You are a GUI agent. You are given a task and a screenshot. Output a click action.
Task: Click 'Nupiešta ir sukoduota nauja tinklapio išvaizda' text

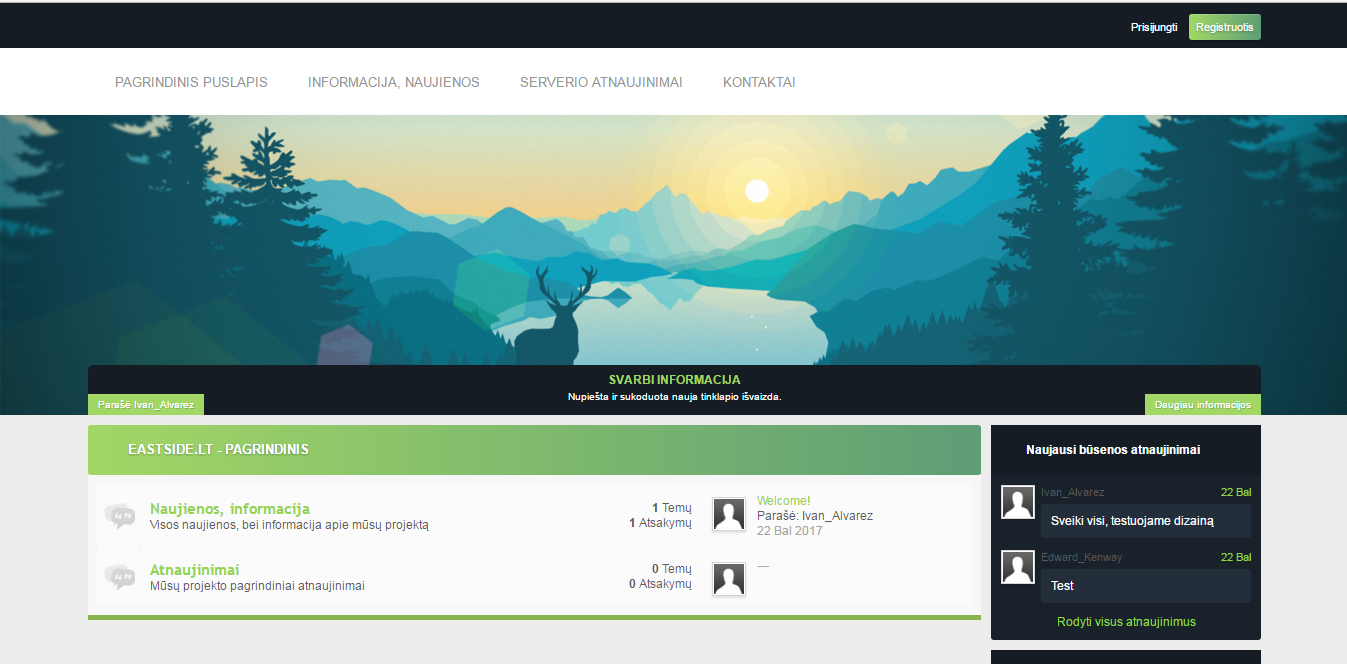click(x=675, y=397)
